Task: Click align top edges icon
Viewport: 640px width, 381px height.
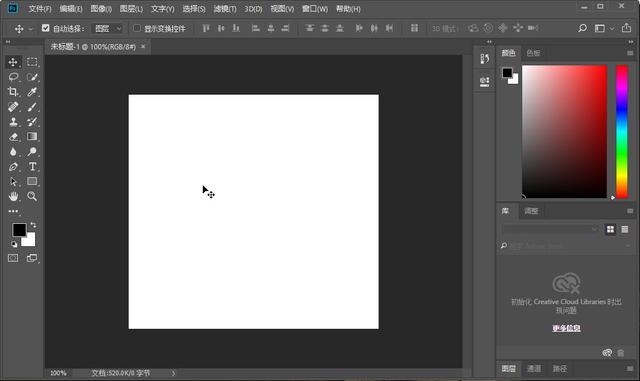Action: tap(206, 28)
